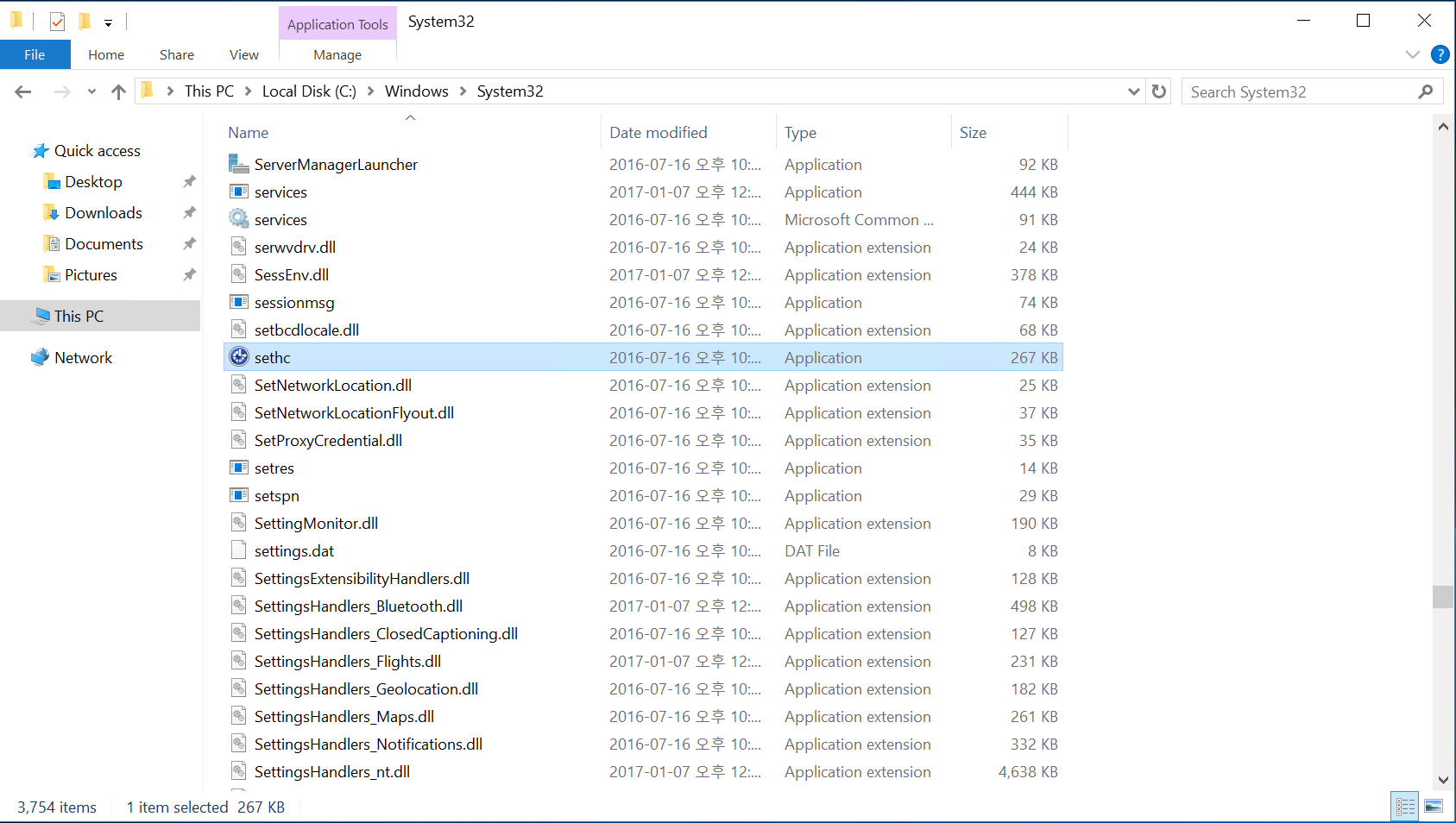Viewport: 1456px width, 823px height.
Task: Open the File menu
Action: (x=35, y=54)
